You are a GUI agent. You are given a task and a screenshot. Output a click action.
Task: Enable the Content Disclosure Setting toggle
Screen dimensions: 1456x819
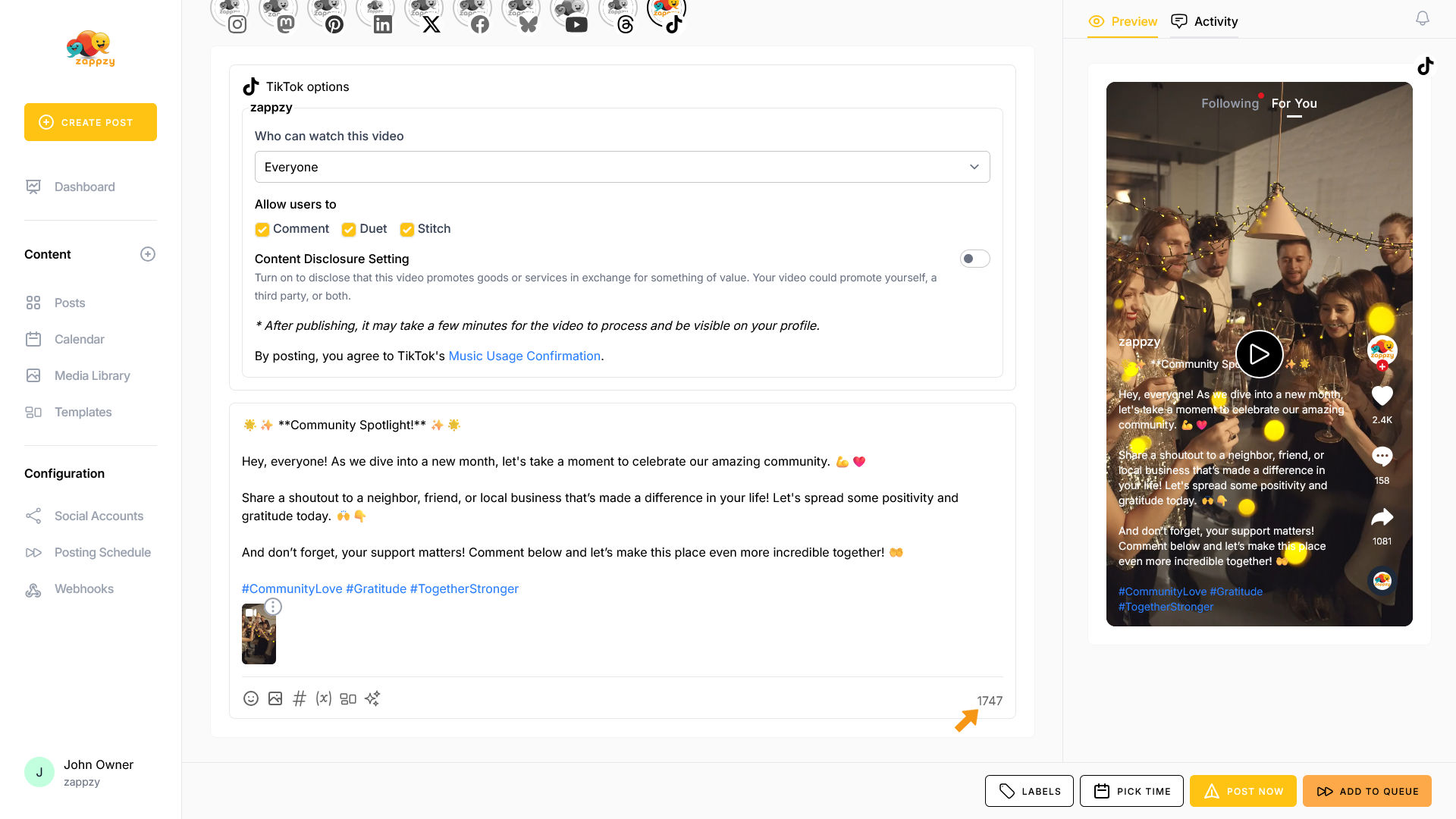click(974, 259)
